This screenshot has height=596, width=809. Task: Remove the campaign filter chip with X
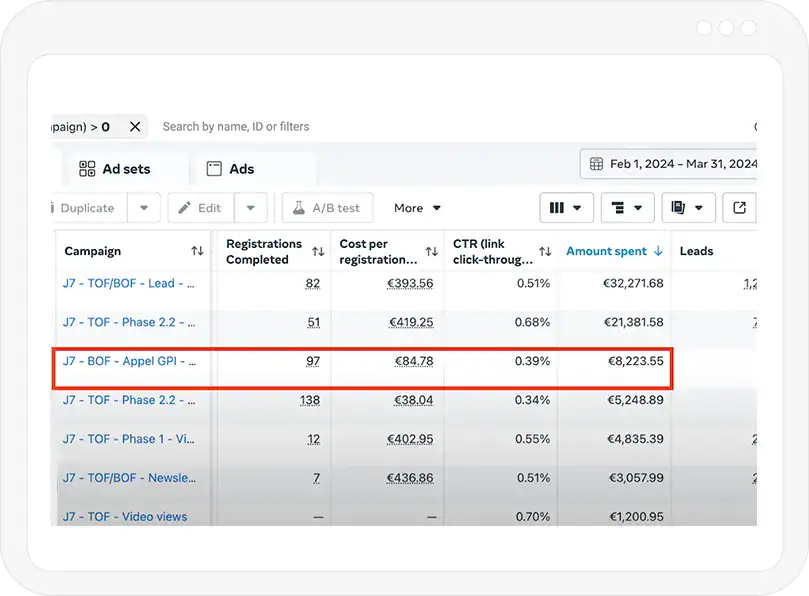click(x=135, y=127)
